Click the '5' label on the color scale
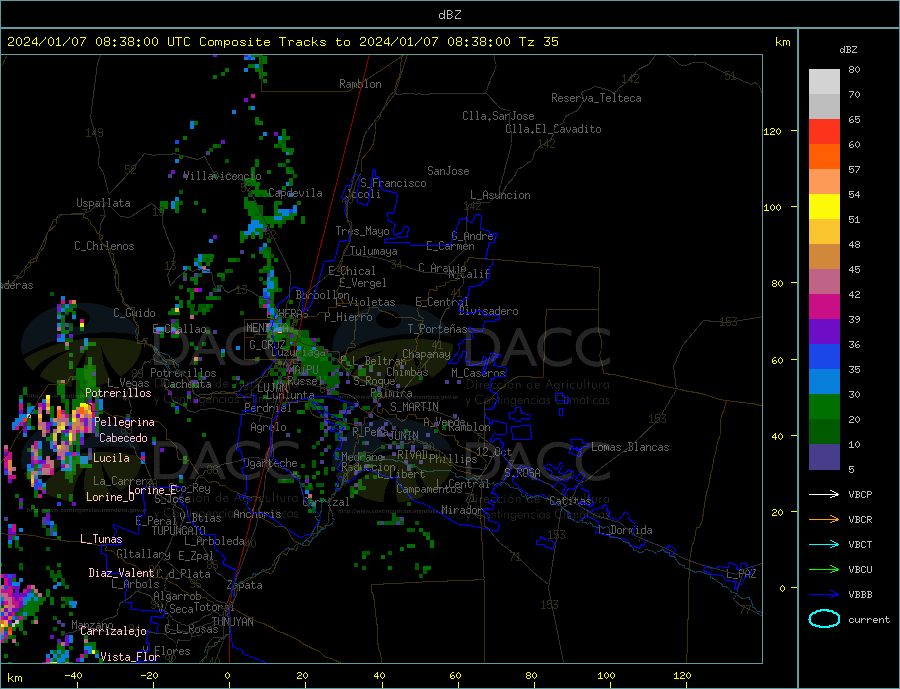Image resolution: width=900 pixels, height=689 pixels. 851,470
